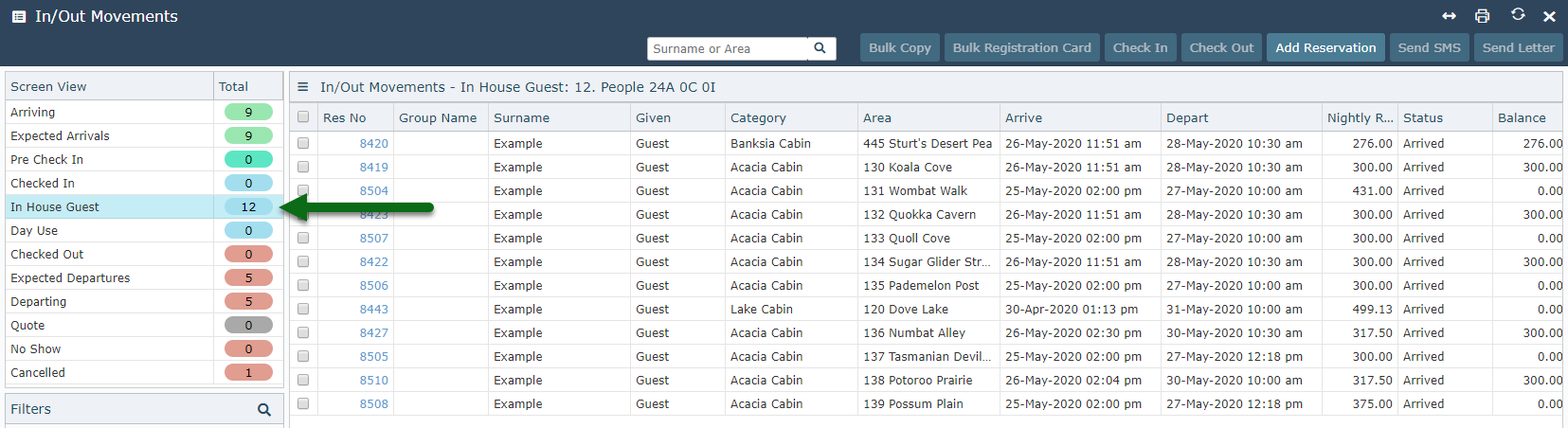Click the Cancelled count badge showing 1

tap(248, 372)
